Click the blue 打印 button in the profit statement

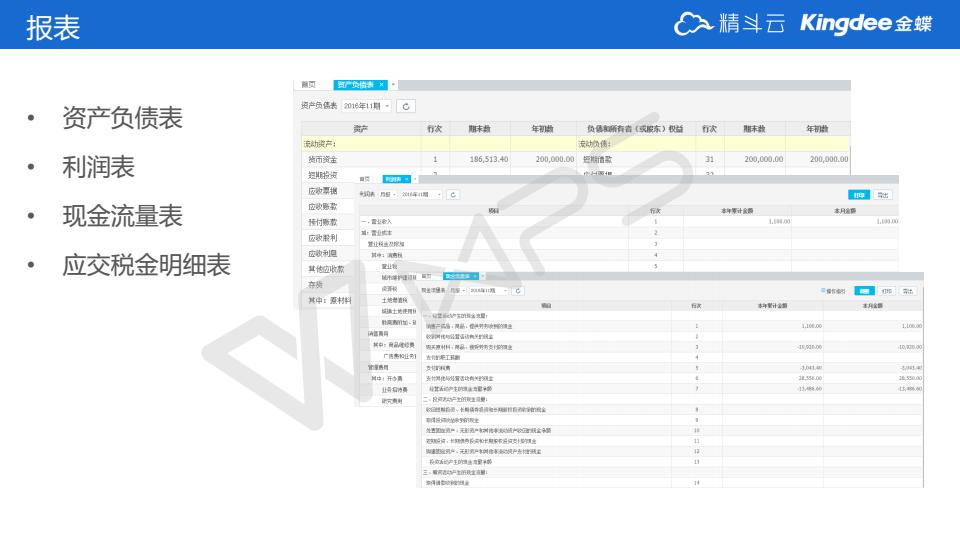pyautogui.click(x=858, y=195)
